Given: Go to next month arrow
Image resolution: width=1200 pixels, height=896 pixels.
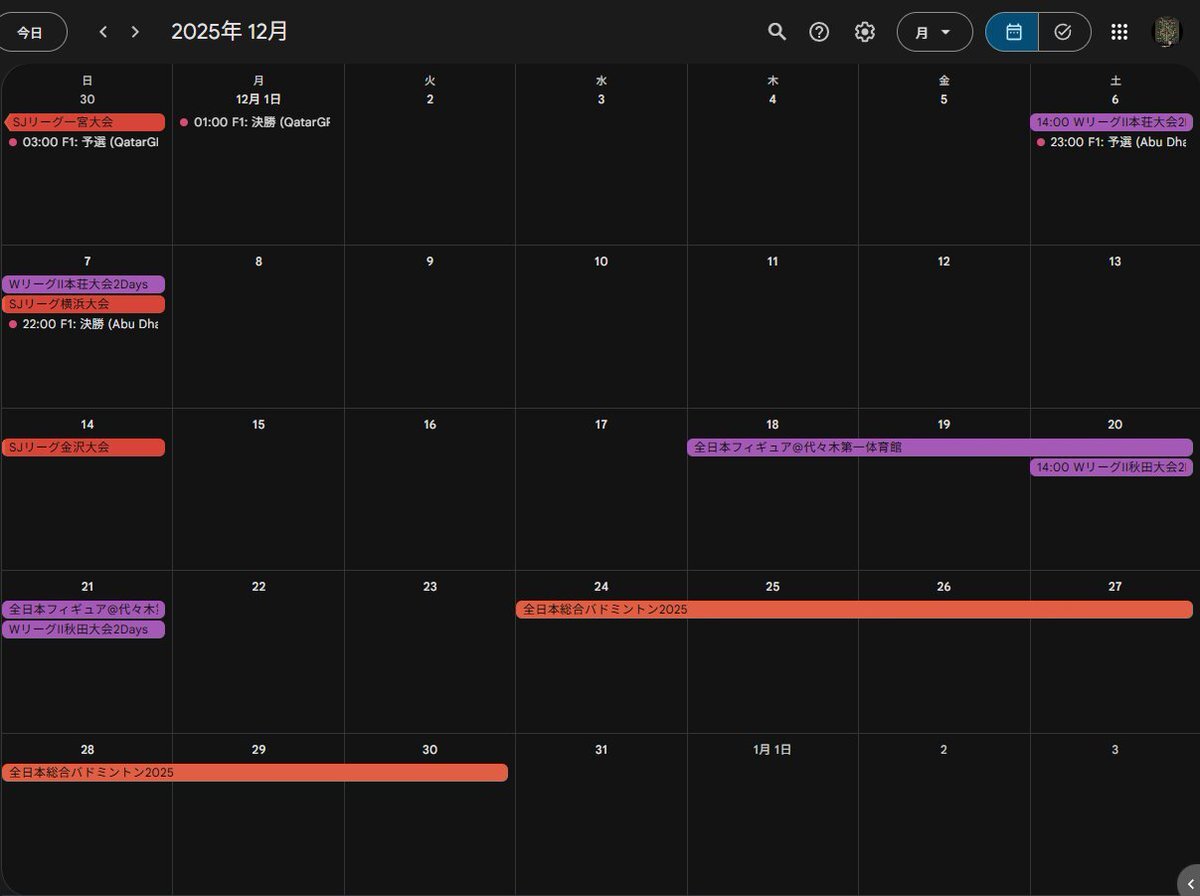Looking at the screenshot, I should (x=135, y=32).
